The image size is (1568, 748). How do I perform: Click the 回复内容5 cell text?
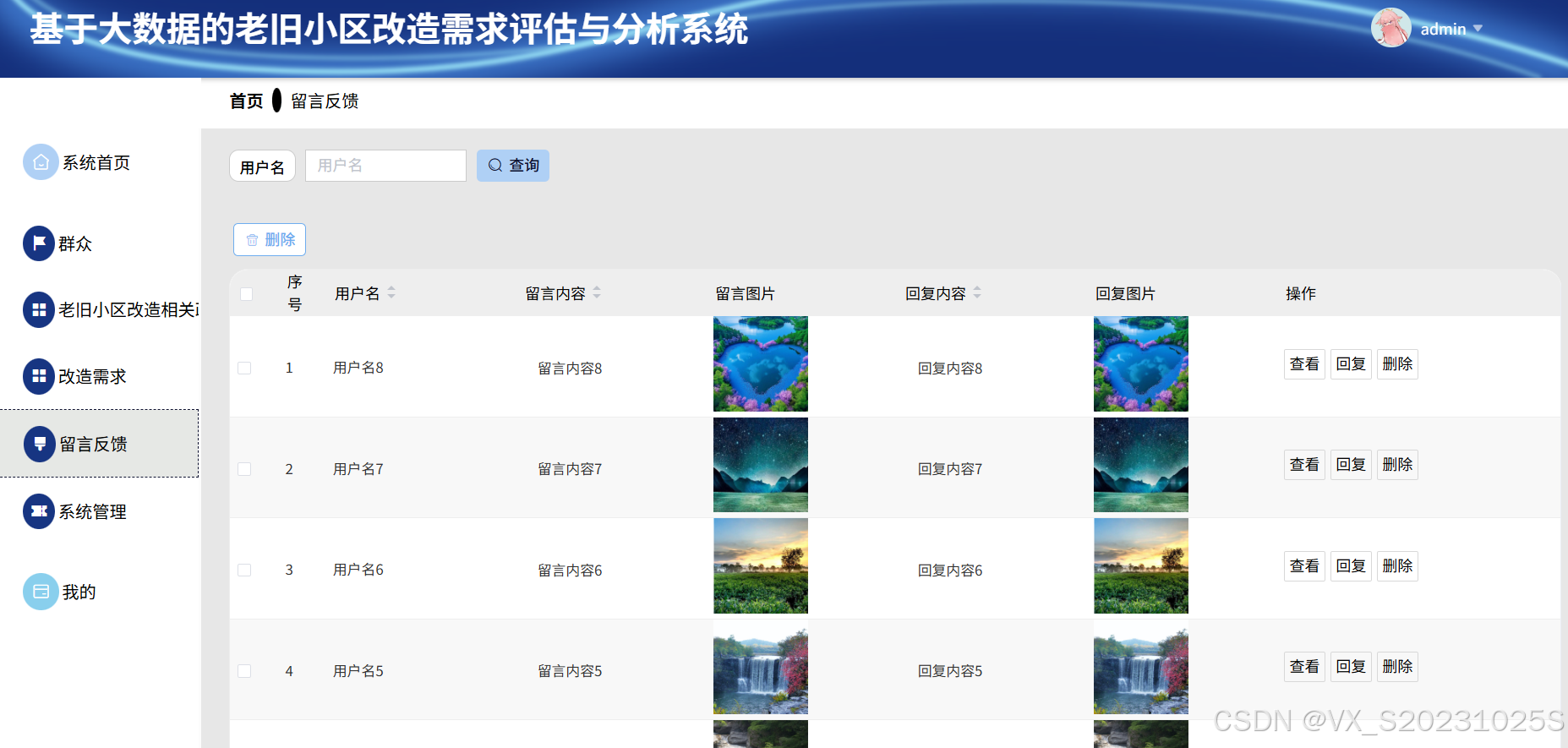coord(950,671)
